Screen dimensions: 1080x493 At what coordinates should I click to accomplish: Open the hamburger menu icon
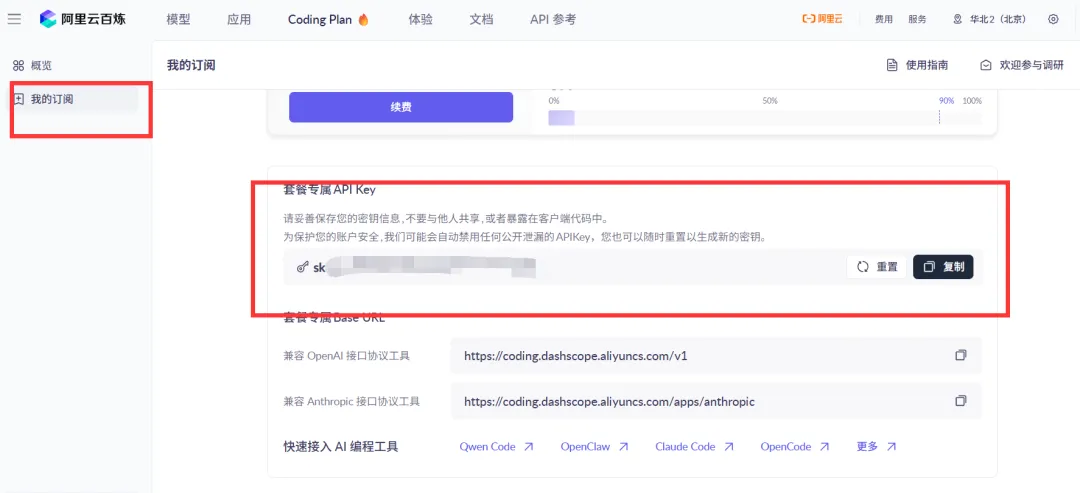coord(14,19)
